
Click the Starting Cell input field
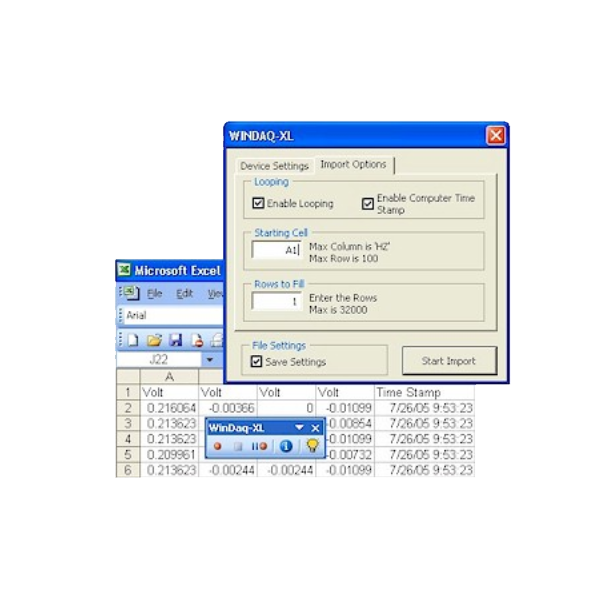276,250
